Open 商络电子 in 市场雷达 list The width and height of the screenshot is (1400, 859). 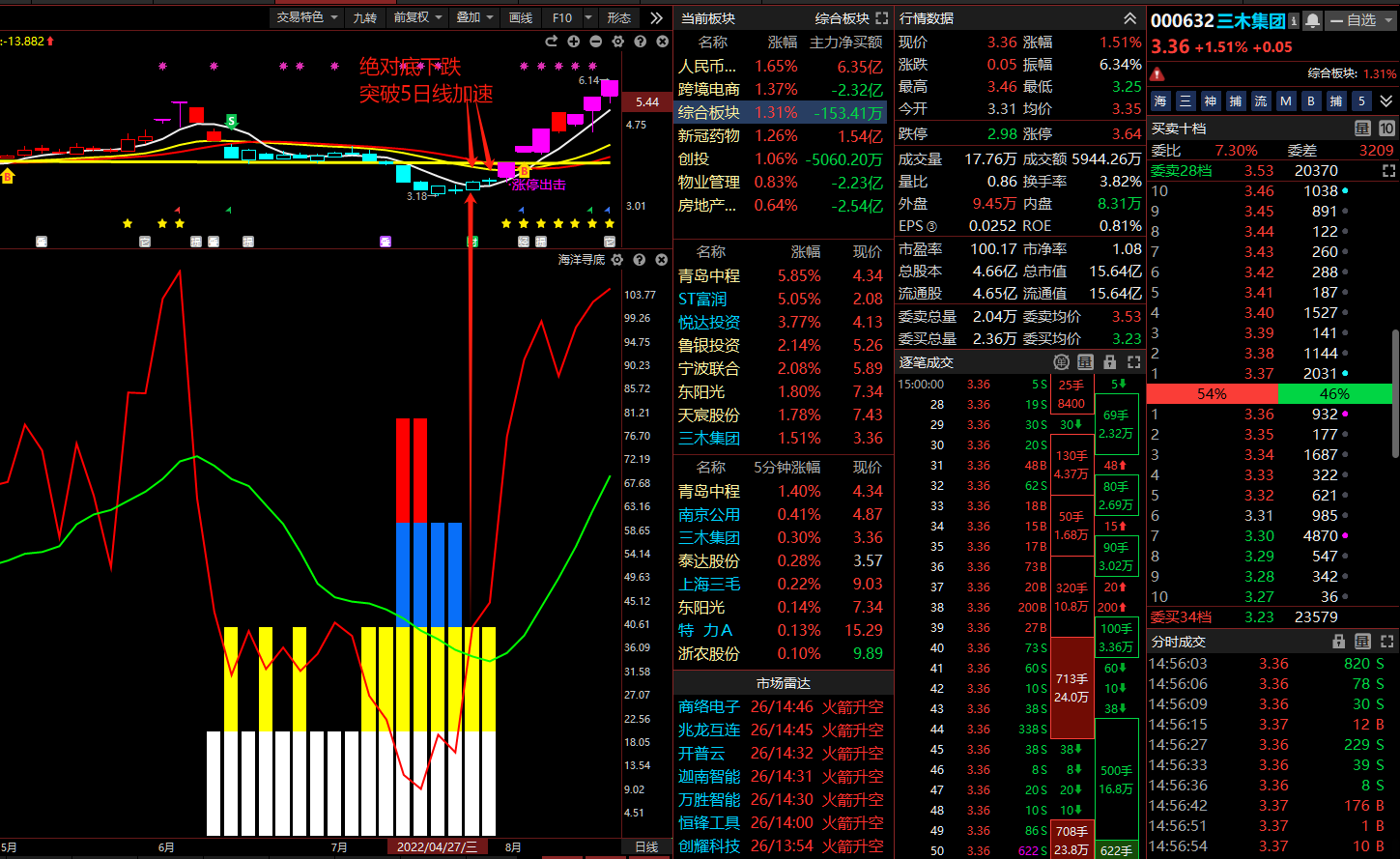[x=709, y=706]
